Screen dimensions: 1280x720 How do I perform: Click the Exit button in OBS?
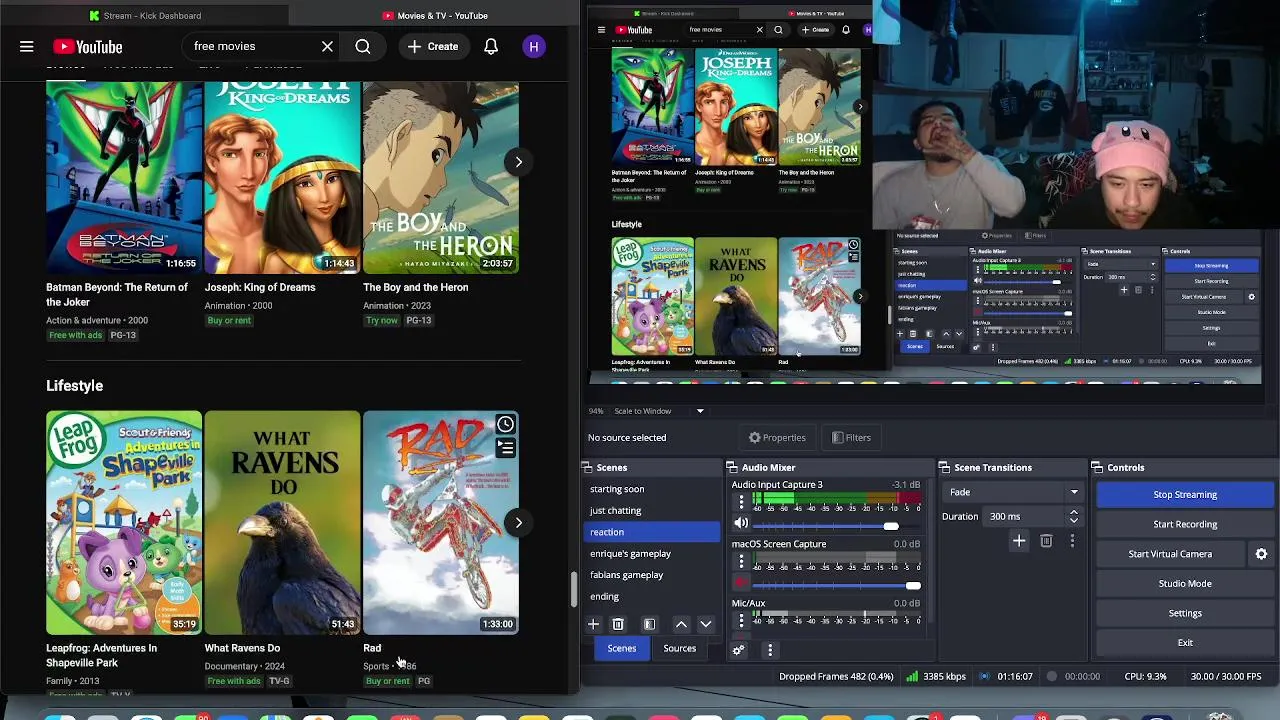click(1185, 643)
